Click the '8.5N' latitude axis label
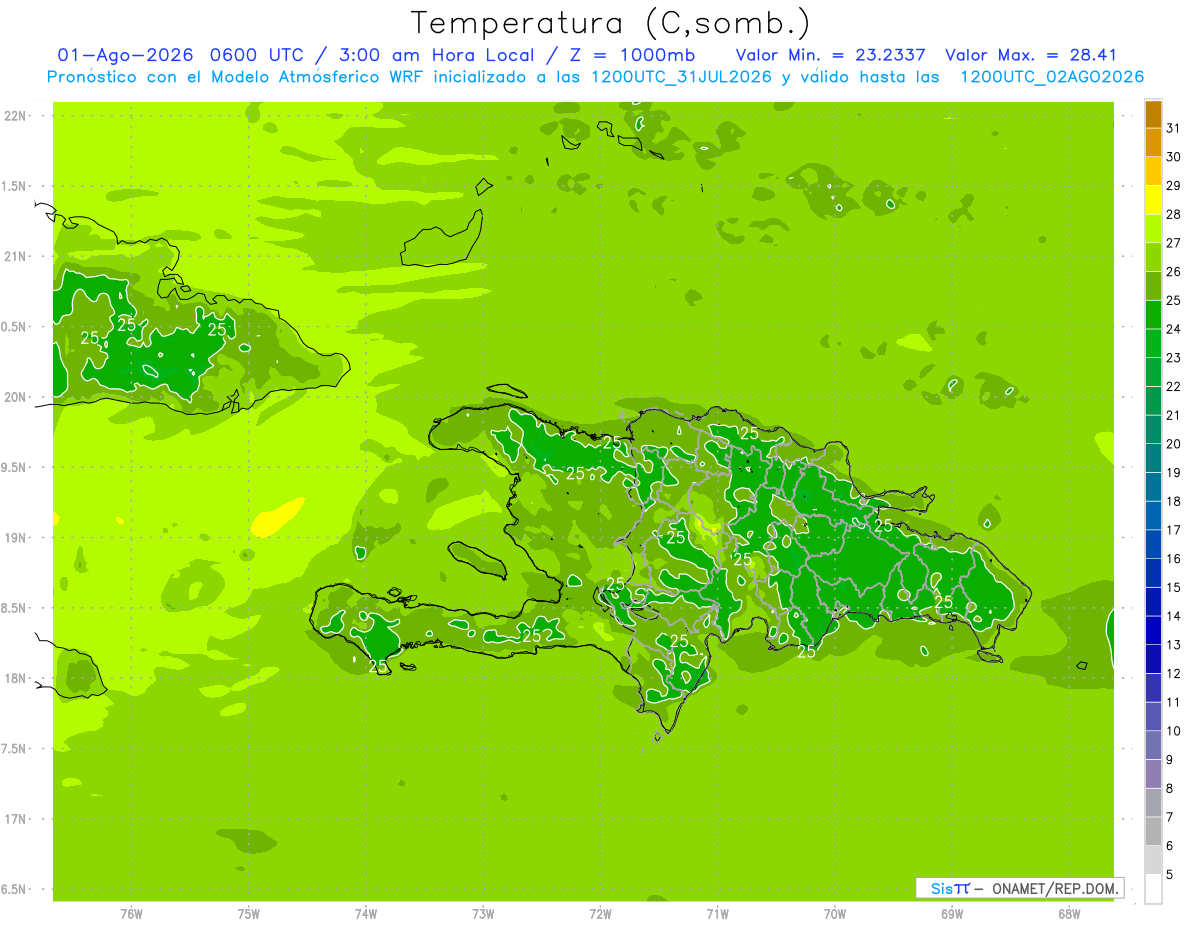 pos(14,608)
